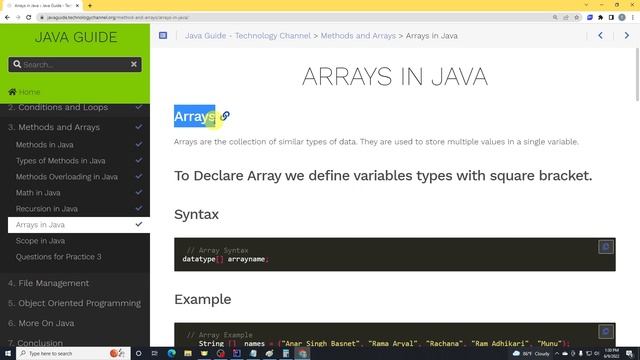The height and width of the screenshot is (360, 640).
Task: Open the Home link in the sidebar
Action: [x=29, y=92]
